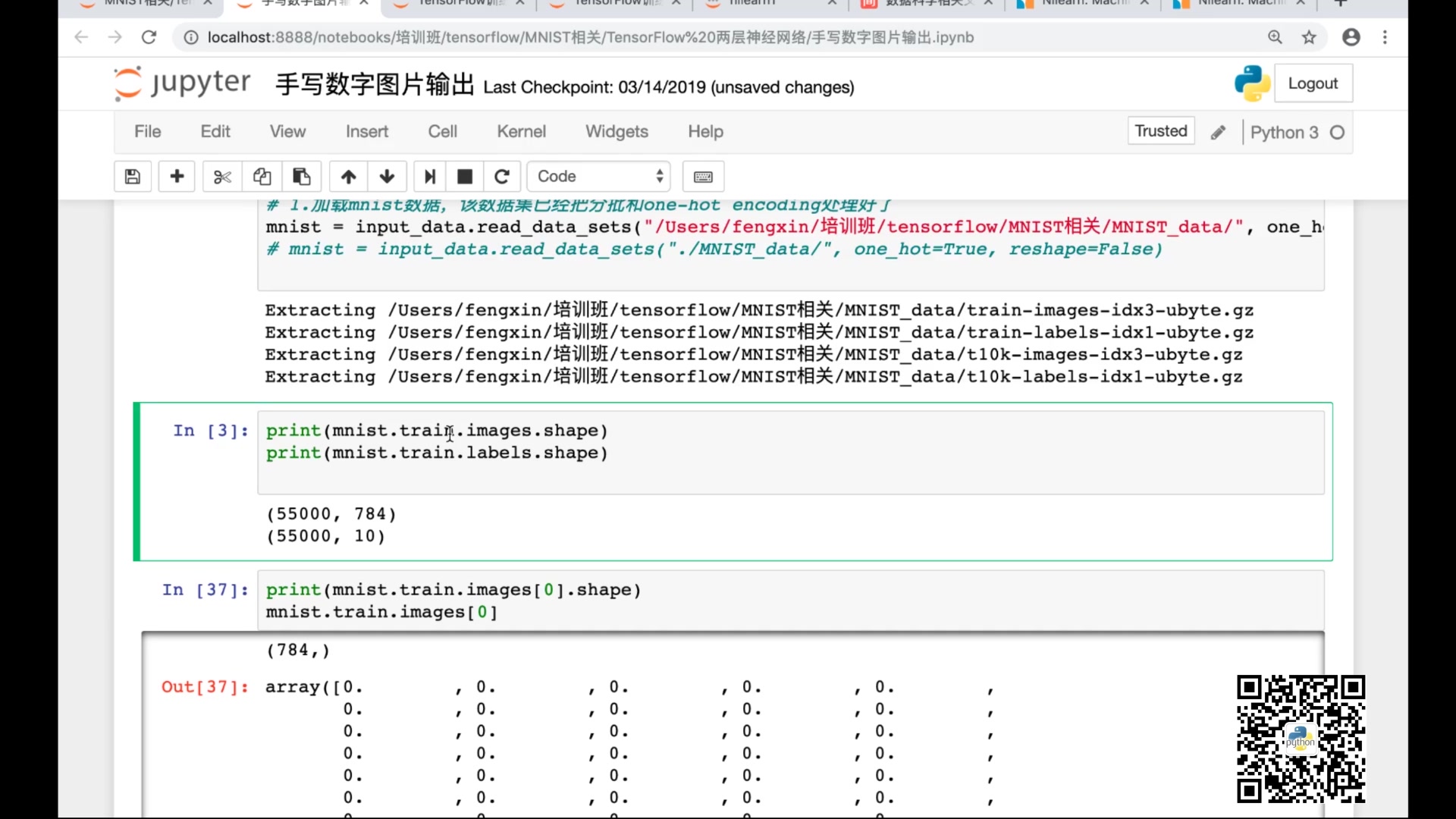Click the train-images-idx3-ubyte.gz output line

click(759, 310)
